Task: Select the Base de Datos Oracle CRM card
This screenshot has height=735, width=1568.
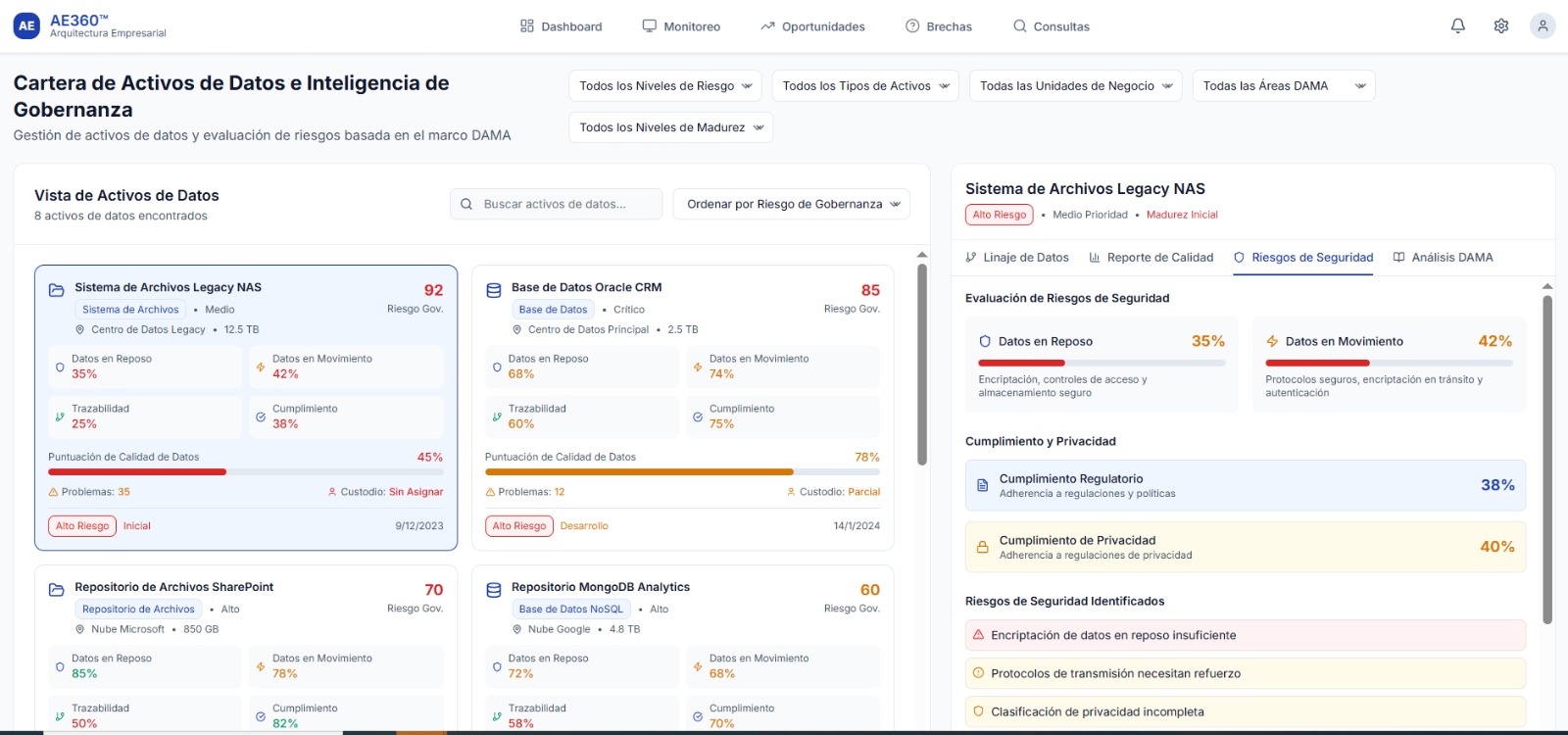Action: click(682, 407)
